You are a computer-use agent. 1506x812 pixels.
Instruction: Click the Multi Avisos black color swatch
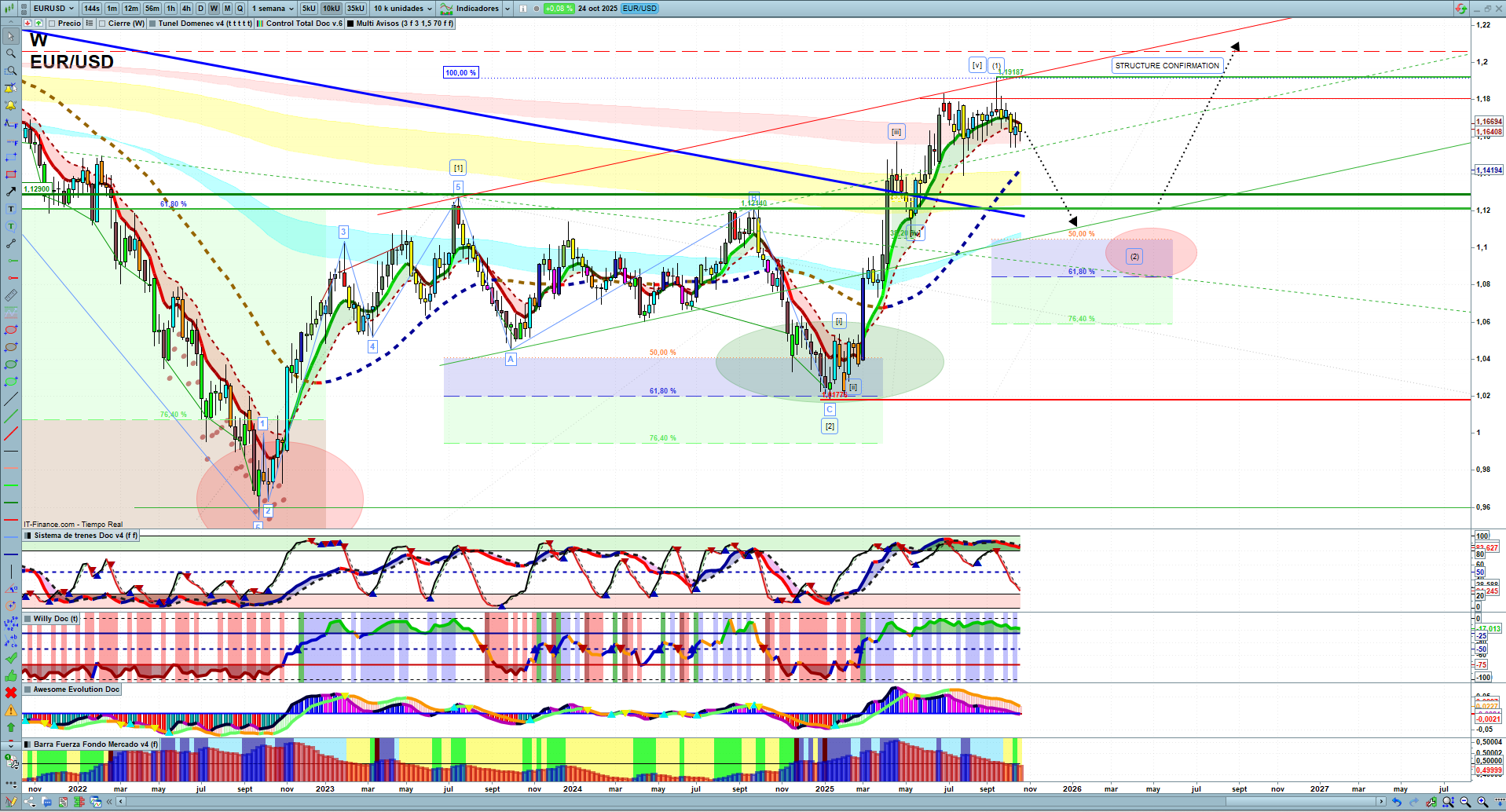point(351,24)
